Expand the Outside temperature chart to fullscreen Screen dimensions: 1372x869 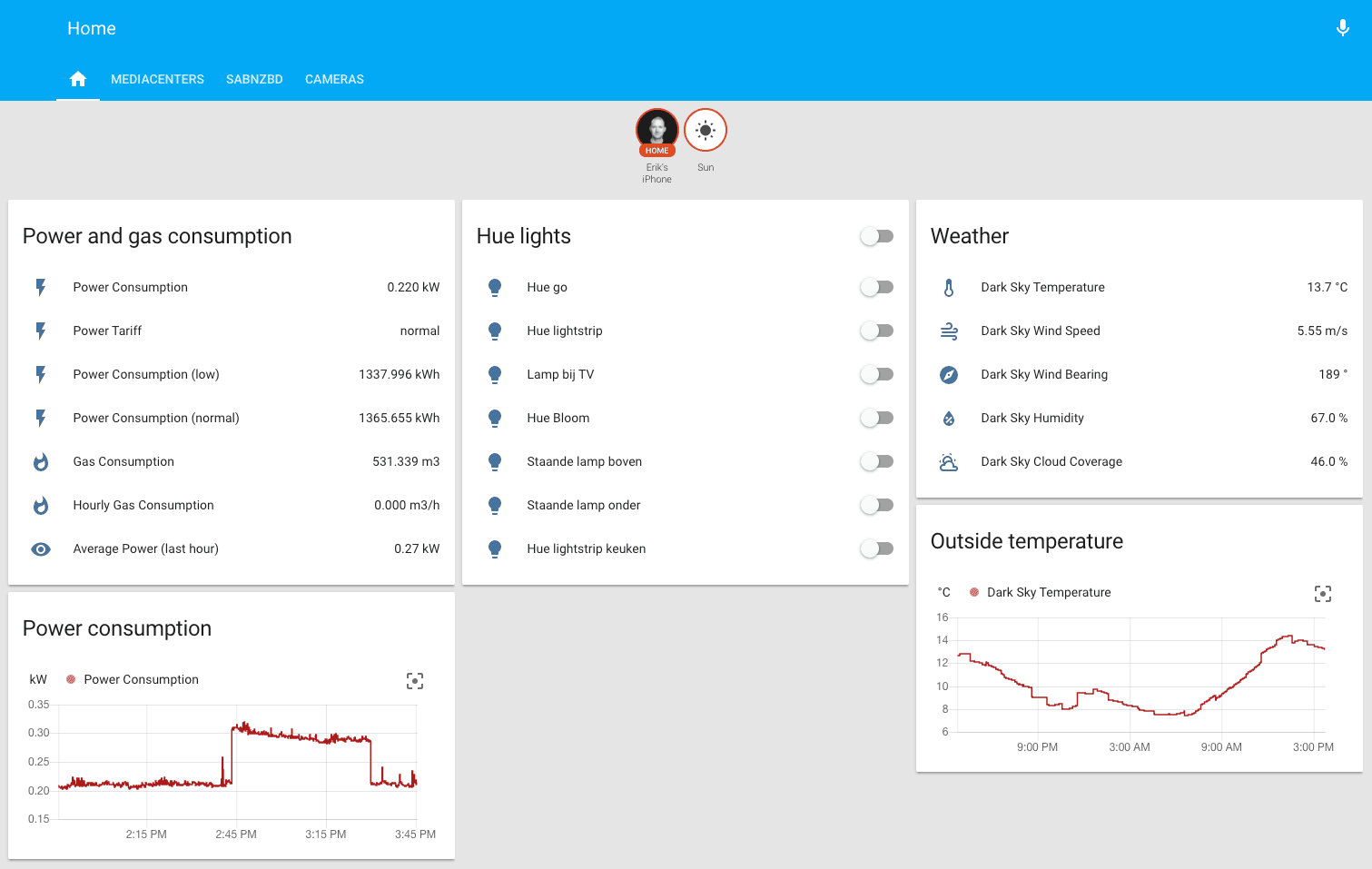point(1323,593)
